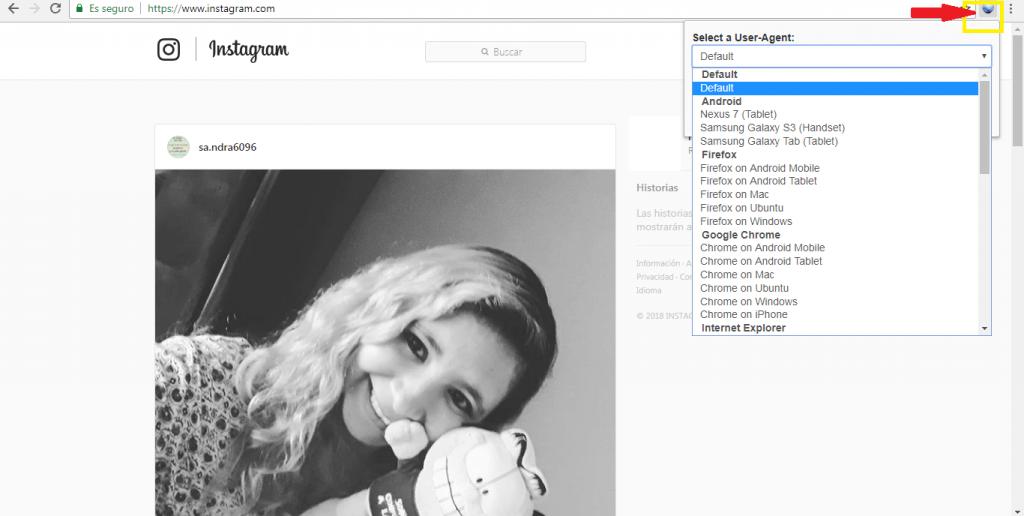Image resolution: width=1024 pixels, height=516 pixels.
Task: Select Samsung Galaxy S3 (Handset)
Action: click(x=835, y=127)
